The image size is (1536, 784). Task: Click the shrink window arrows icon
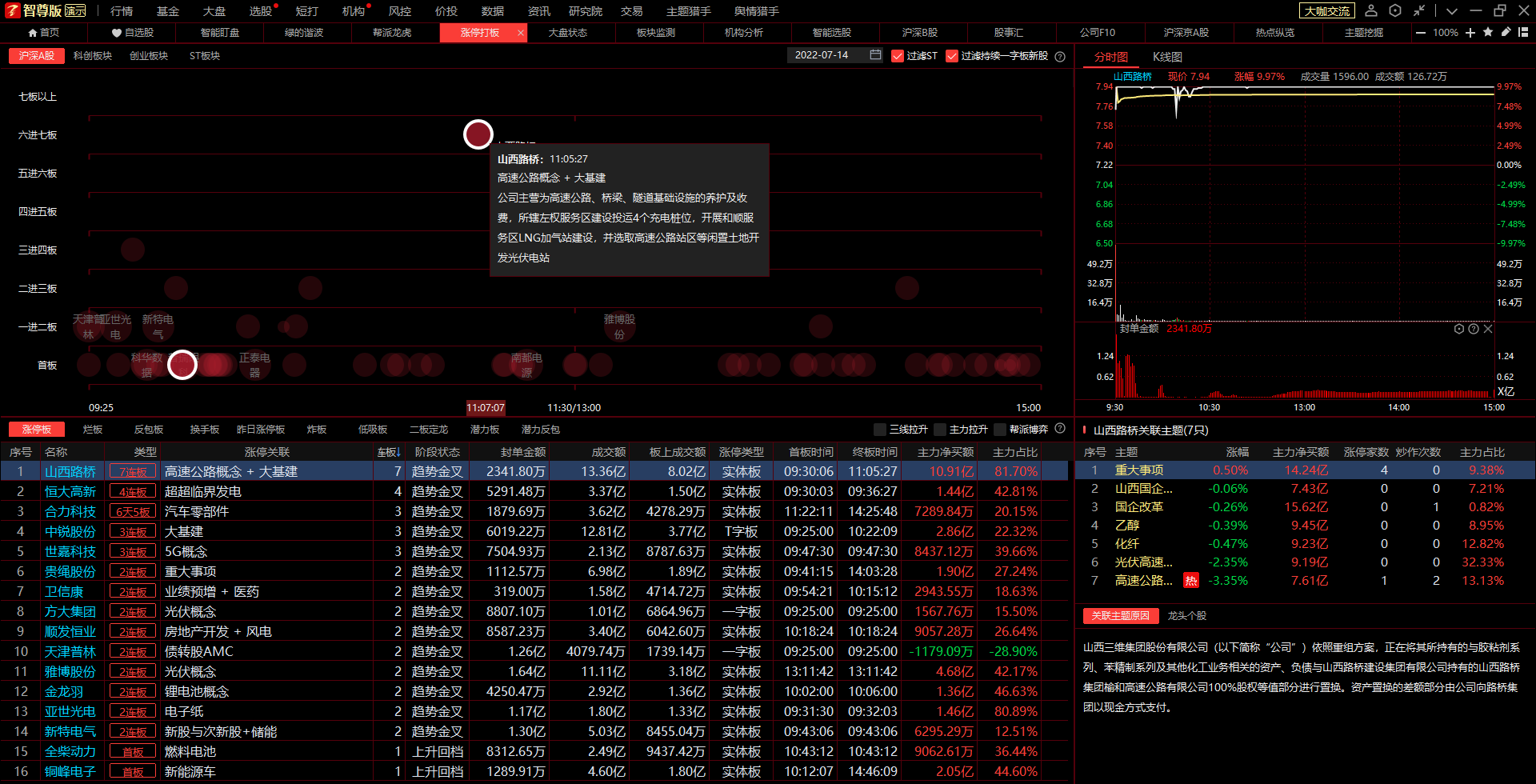click(1419, 10)
